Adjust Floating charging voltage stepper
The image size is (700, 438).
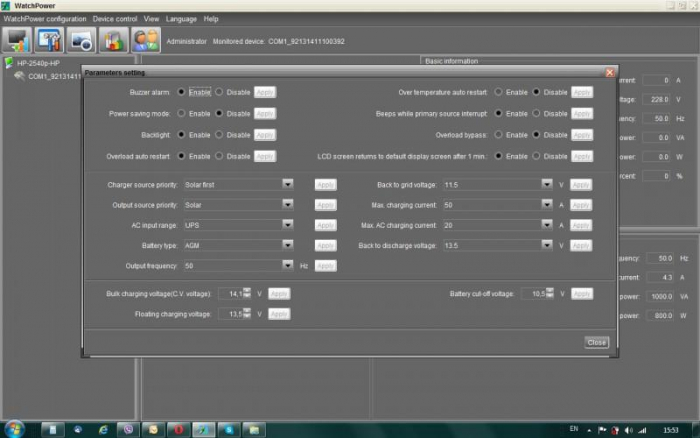[247, 313]
